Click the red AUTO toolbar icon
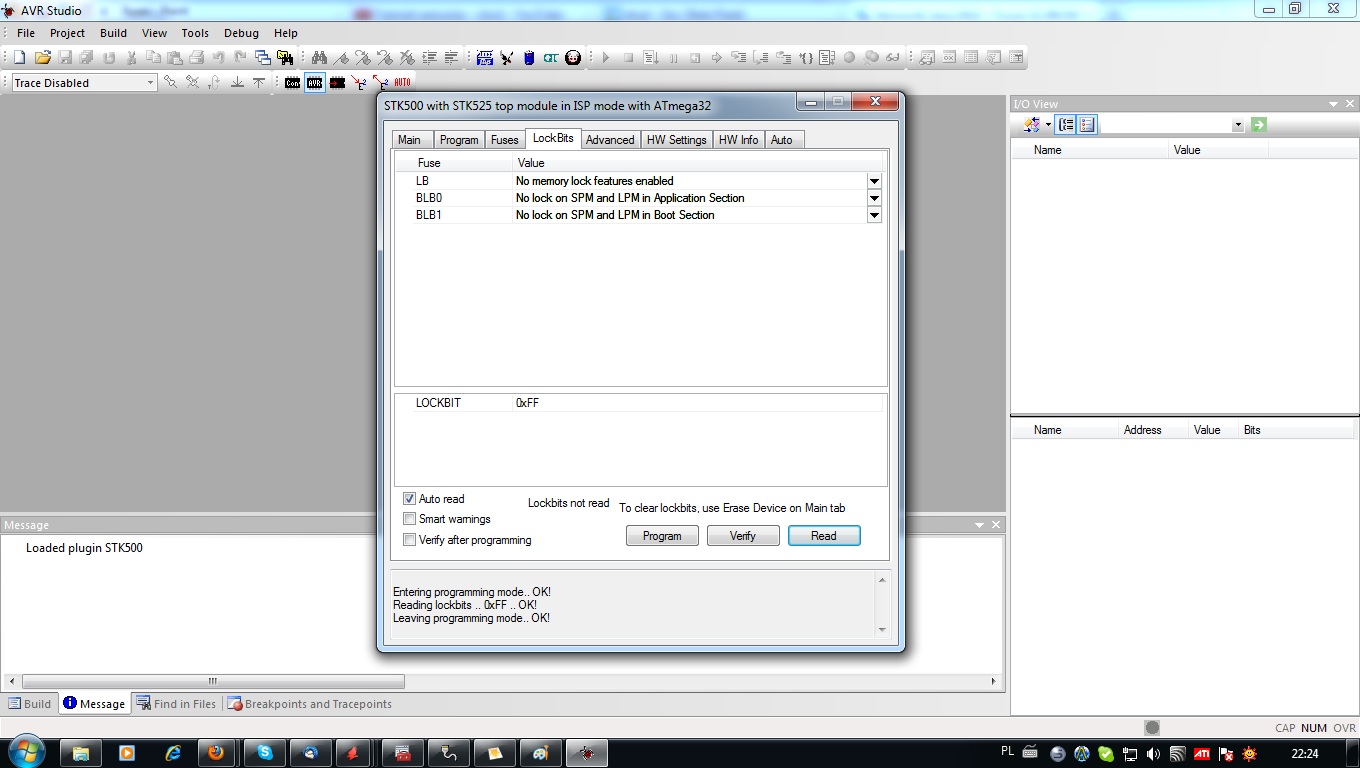This screenshot has height=768, width=1360. pos(402,83)
